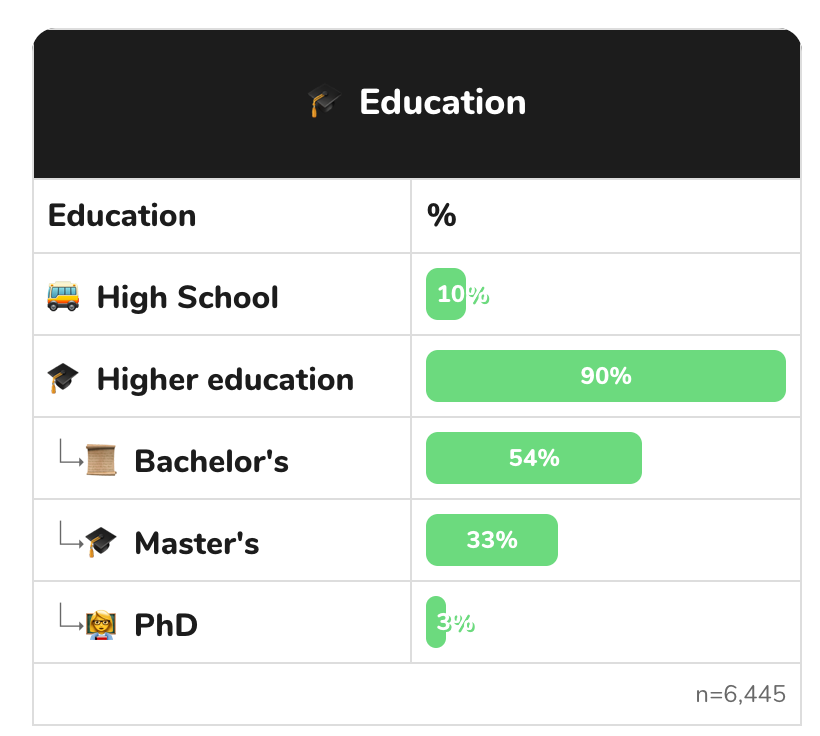Screen dimensions: 820x736
Task: Click the n=6,445 sample size text
Action: (741, 694)
